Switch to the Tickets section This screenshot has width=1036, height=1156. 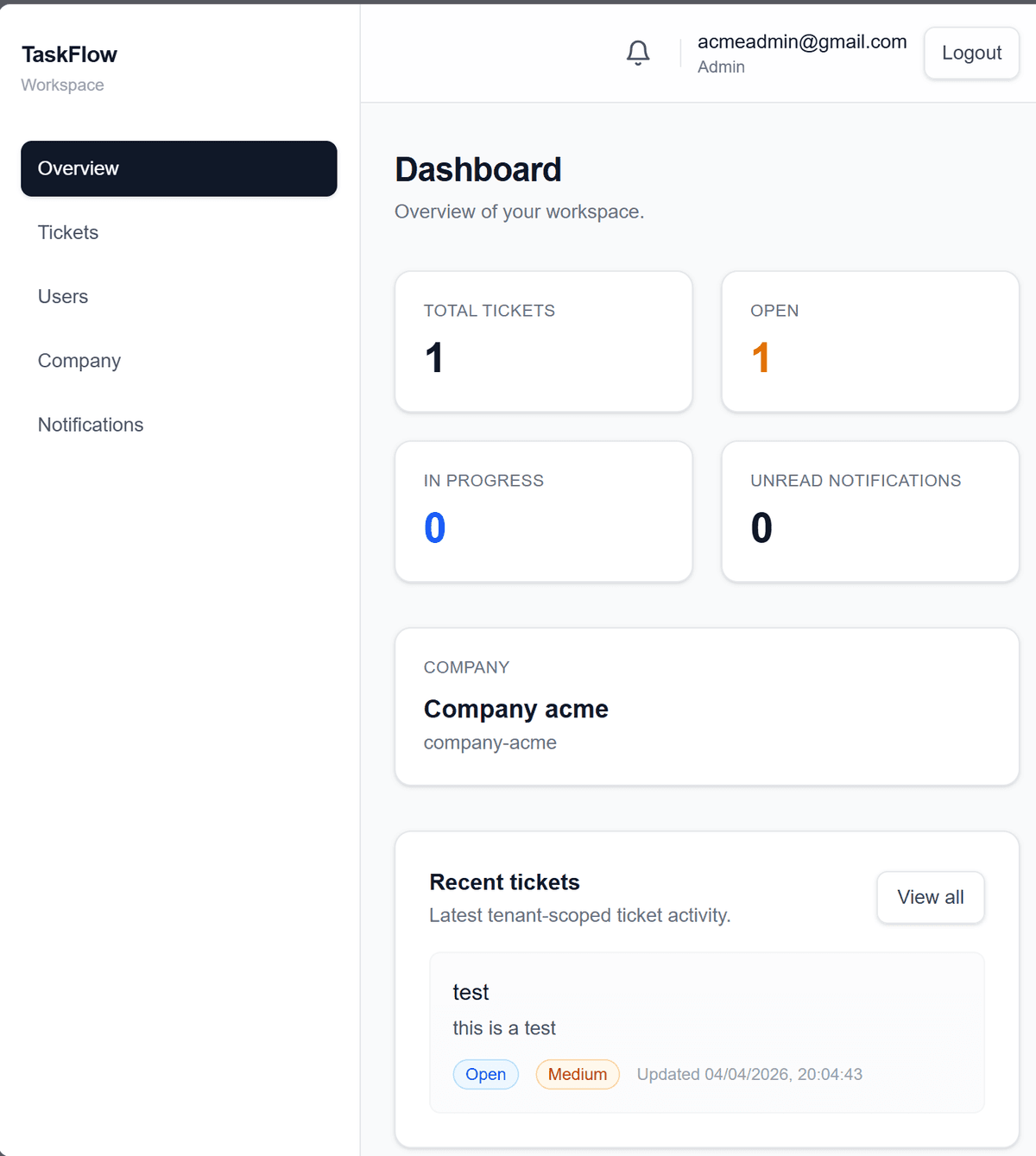[67, 232]
